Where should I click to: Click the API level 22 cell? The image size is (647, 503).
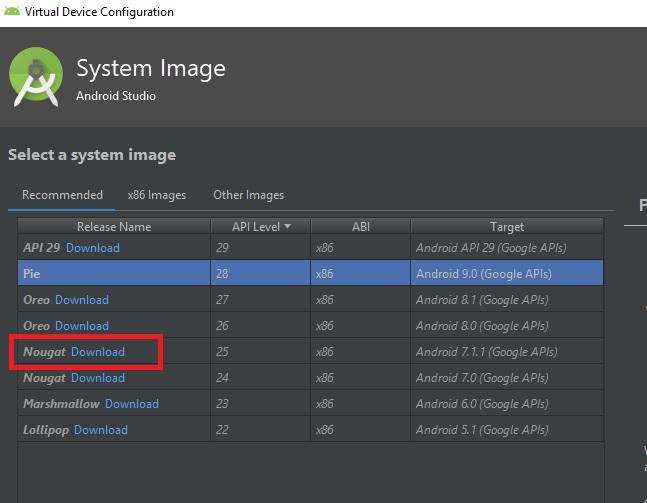[260, 430]
